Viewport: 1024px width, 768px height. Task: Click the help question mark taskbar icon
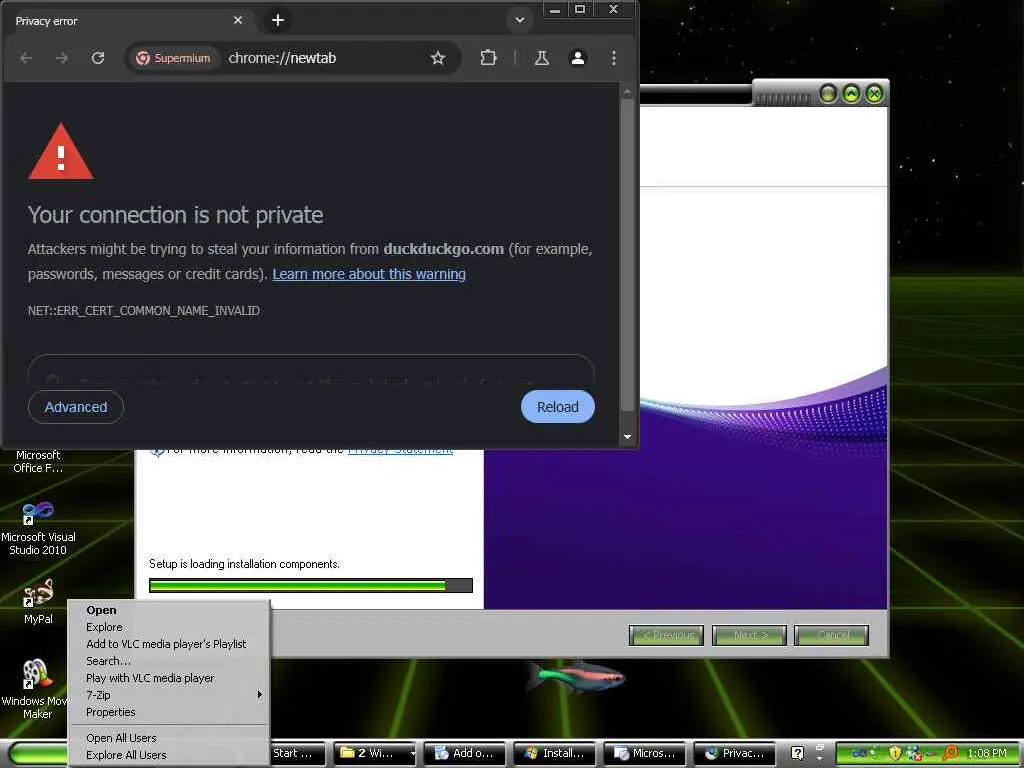tap(797, 754)
